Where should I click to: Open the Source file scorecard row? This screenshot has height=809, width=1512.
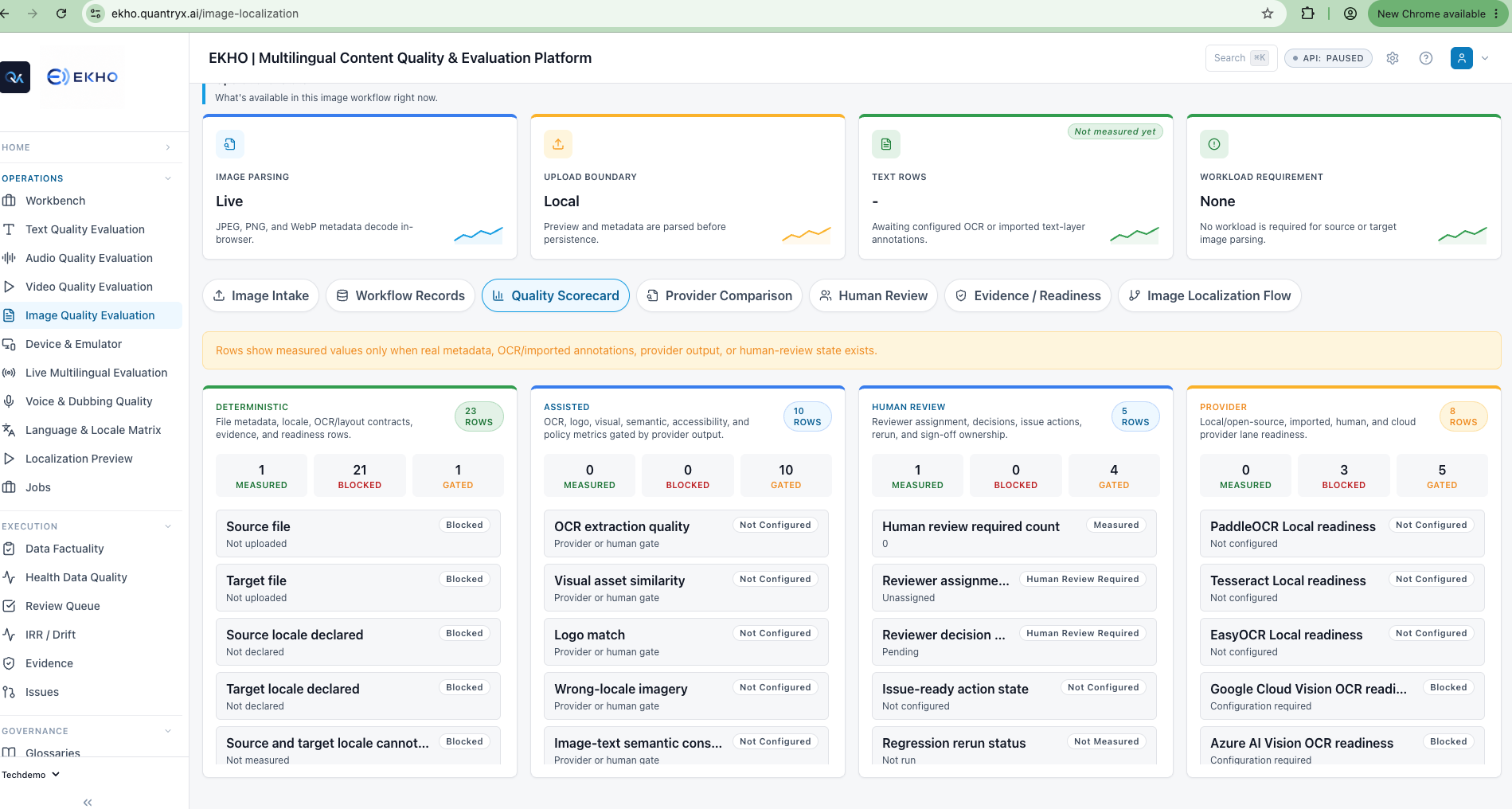[358, 533]
